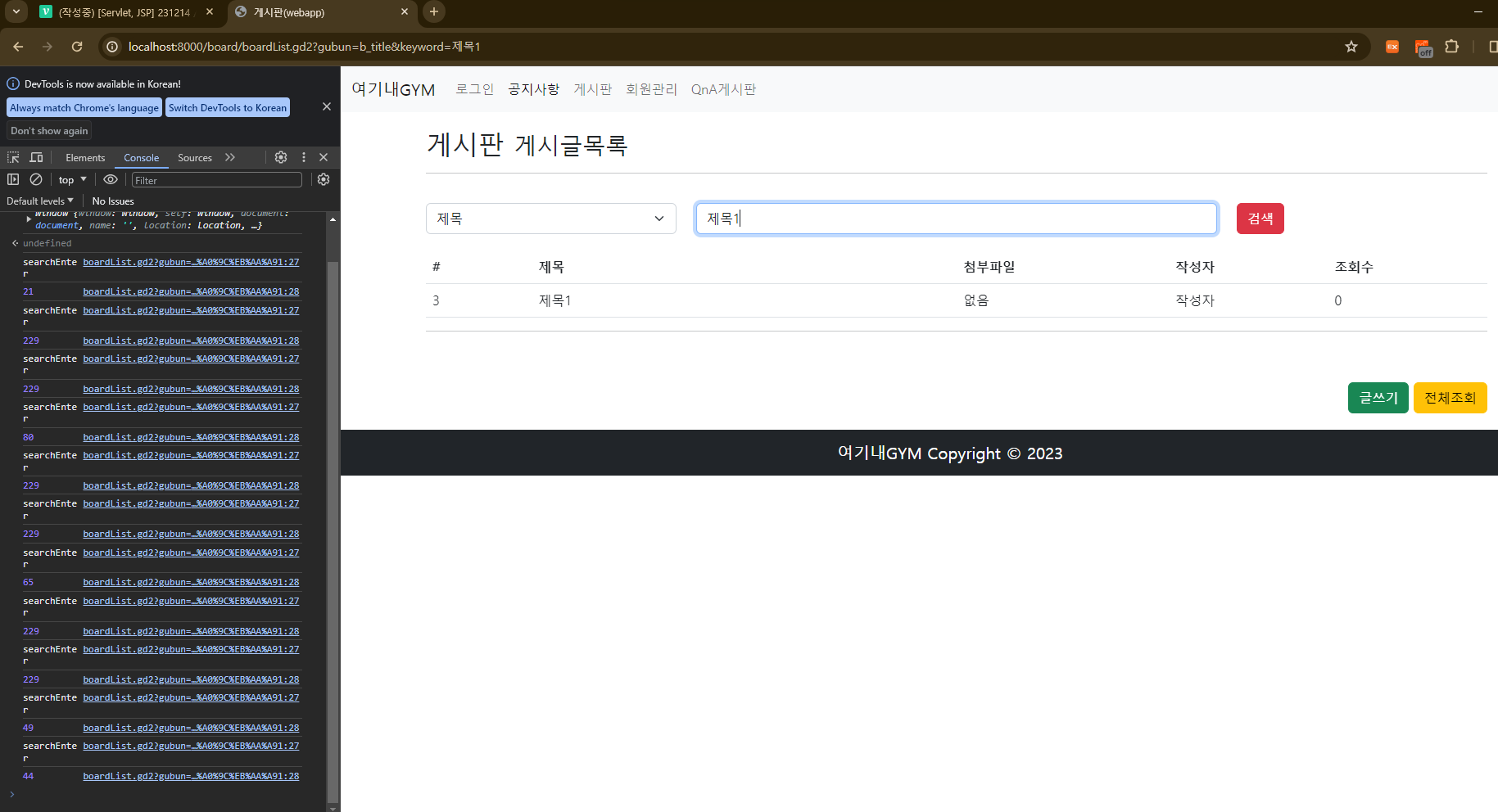1498x812 pixels.
Task: Open the post titled 제목1 in the table
Action: tap(555, 300)
